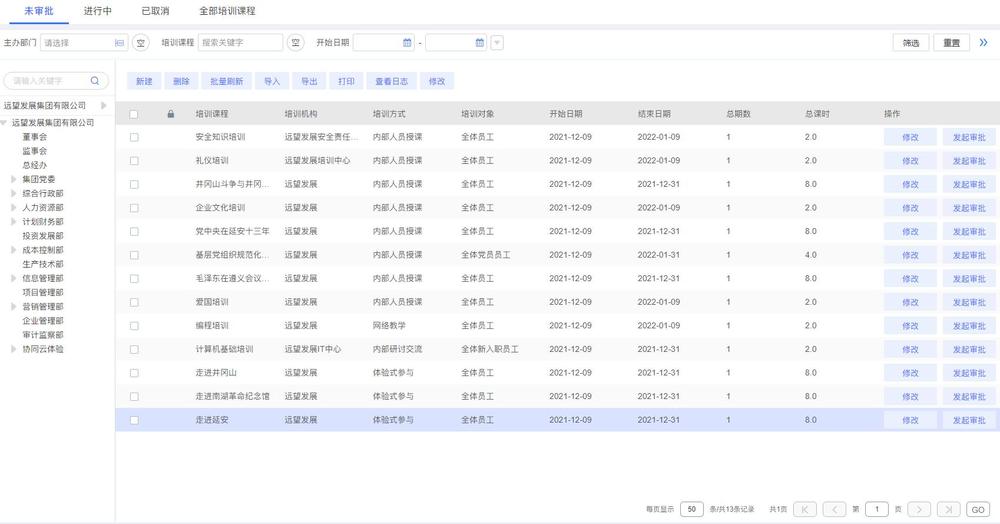The image size is (1000, 524).
Task: Click the 培训课程 keyword search field
Action: [x=240, y=43]
